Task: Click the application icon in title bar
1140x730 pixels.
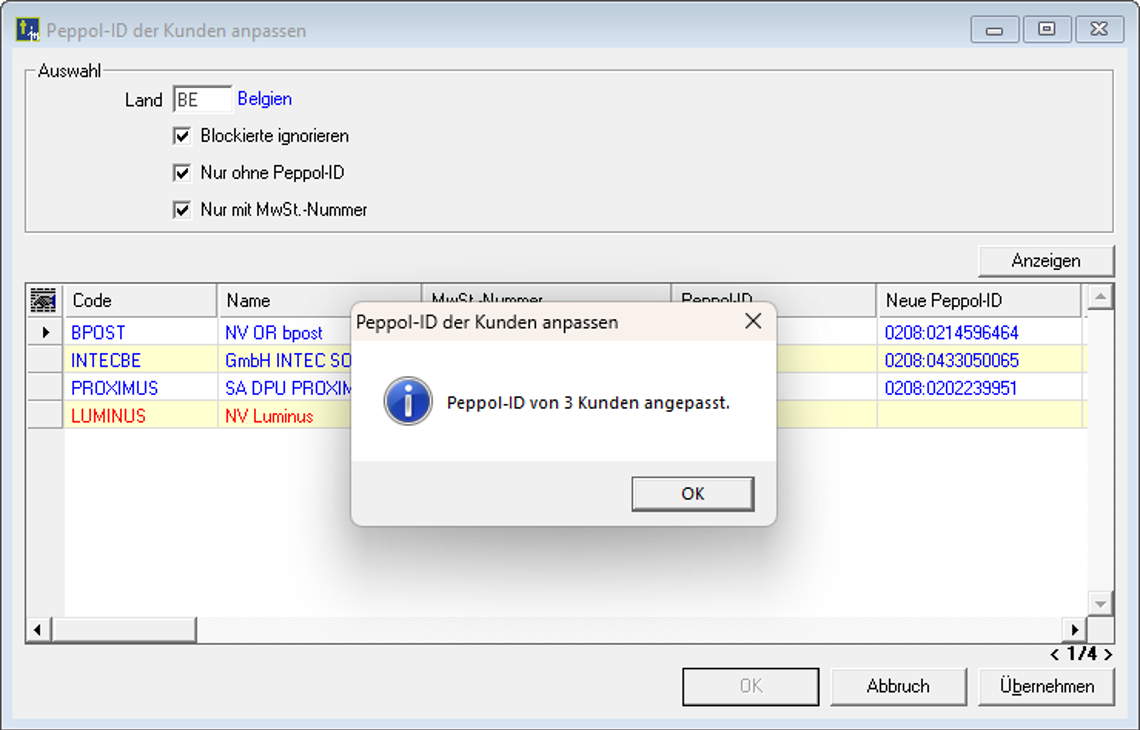Action: (x=27, y=30)
